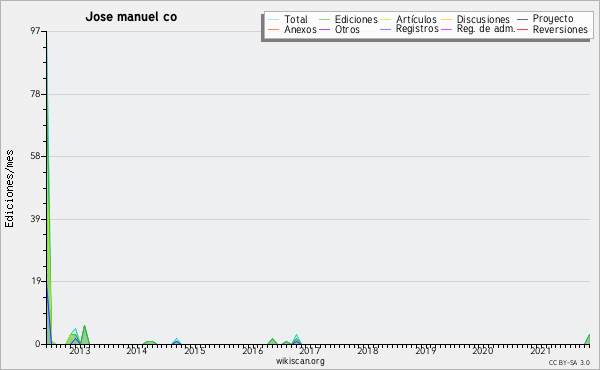Viewport: 600px width, 370px height.
Task: Click the 2020 x-axis label
Action: point(483,351)
